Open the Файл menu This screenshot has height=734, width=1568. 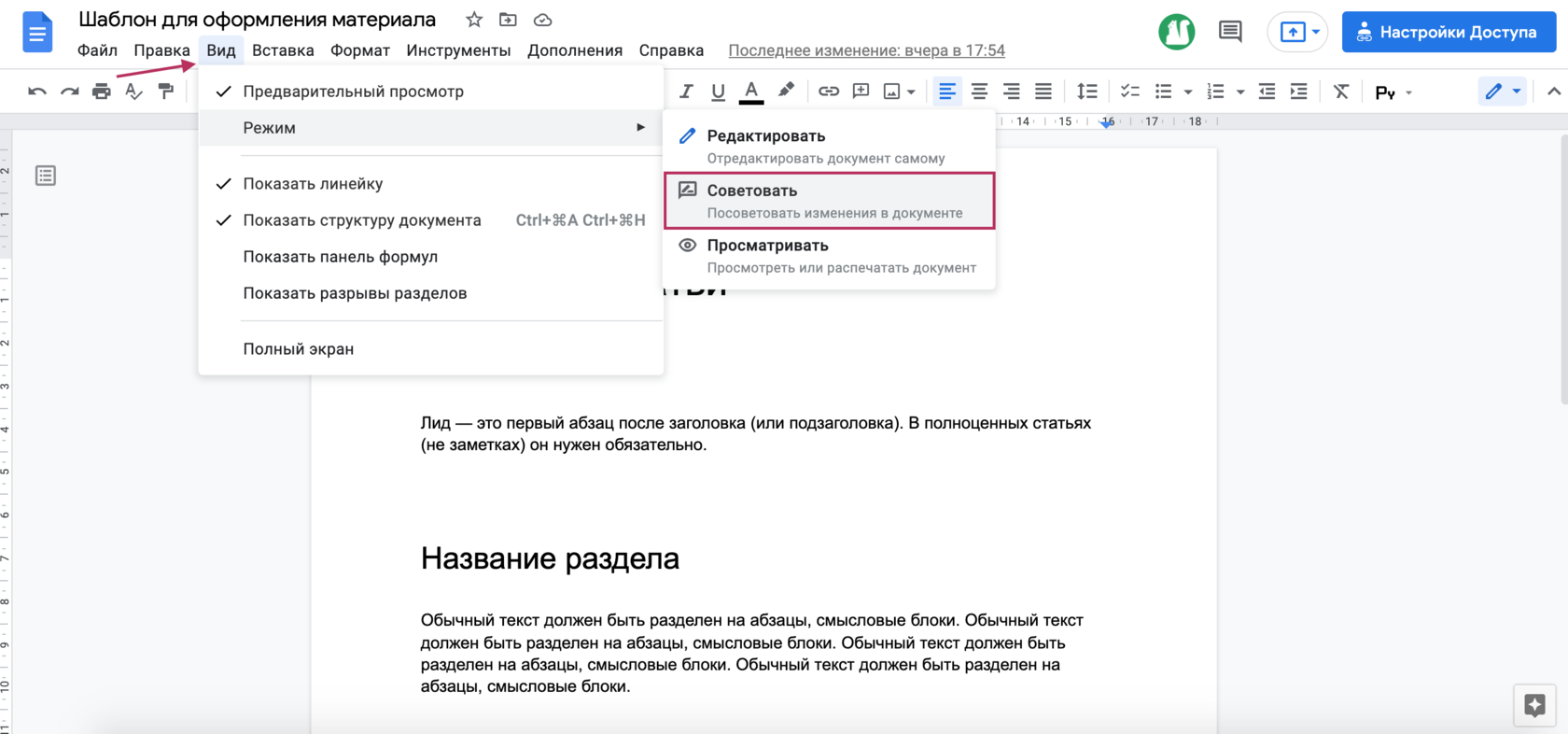[97, 50]
